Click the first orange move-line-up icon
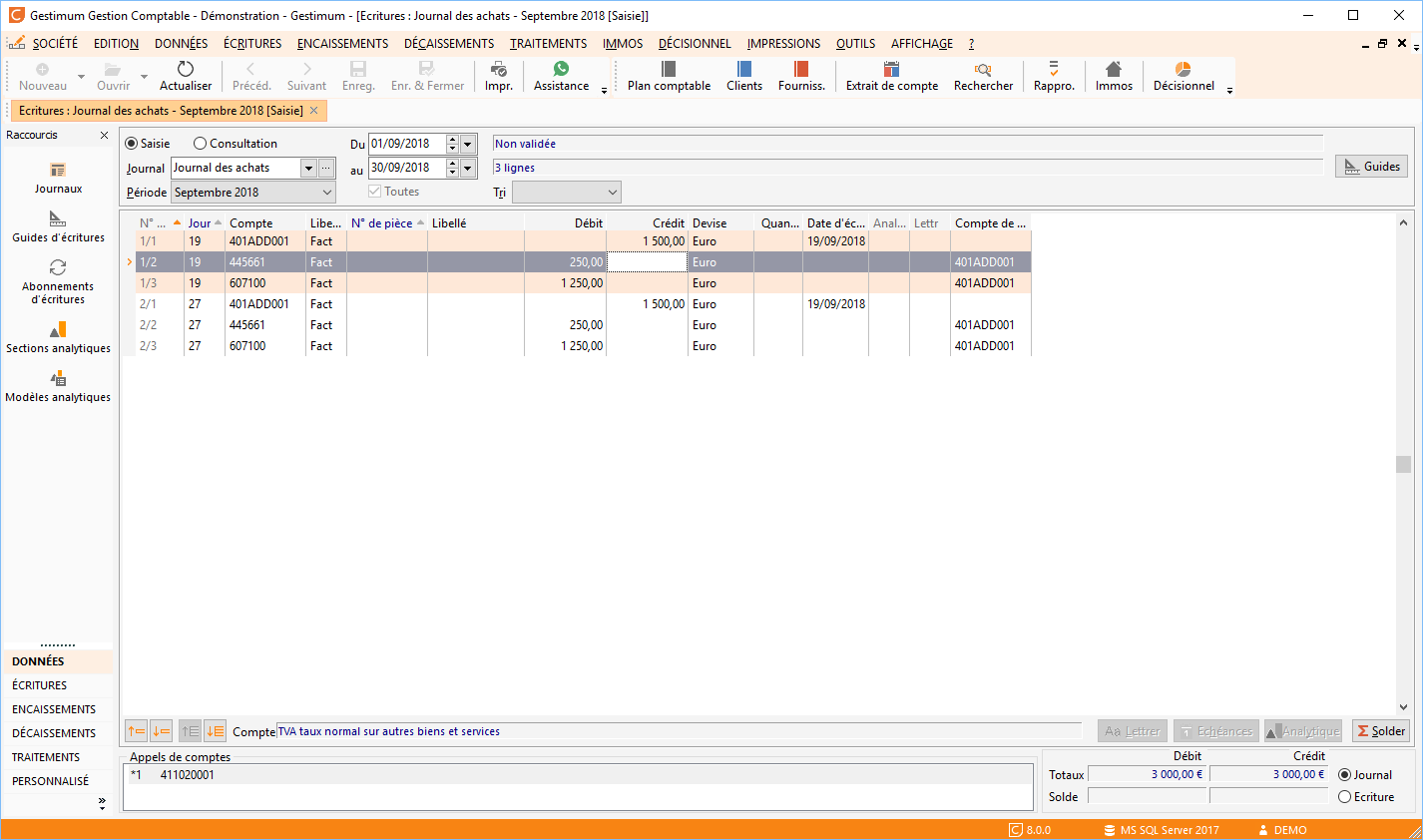 tap(137, 731)
